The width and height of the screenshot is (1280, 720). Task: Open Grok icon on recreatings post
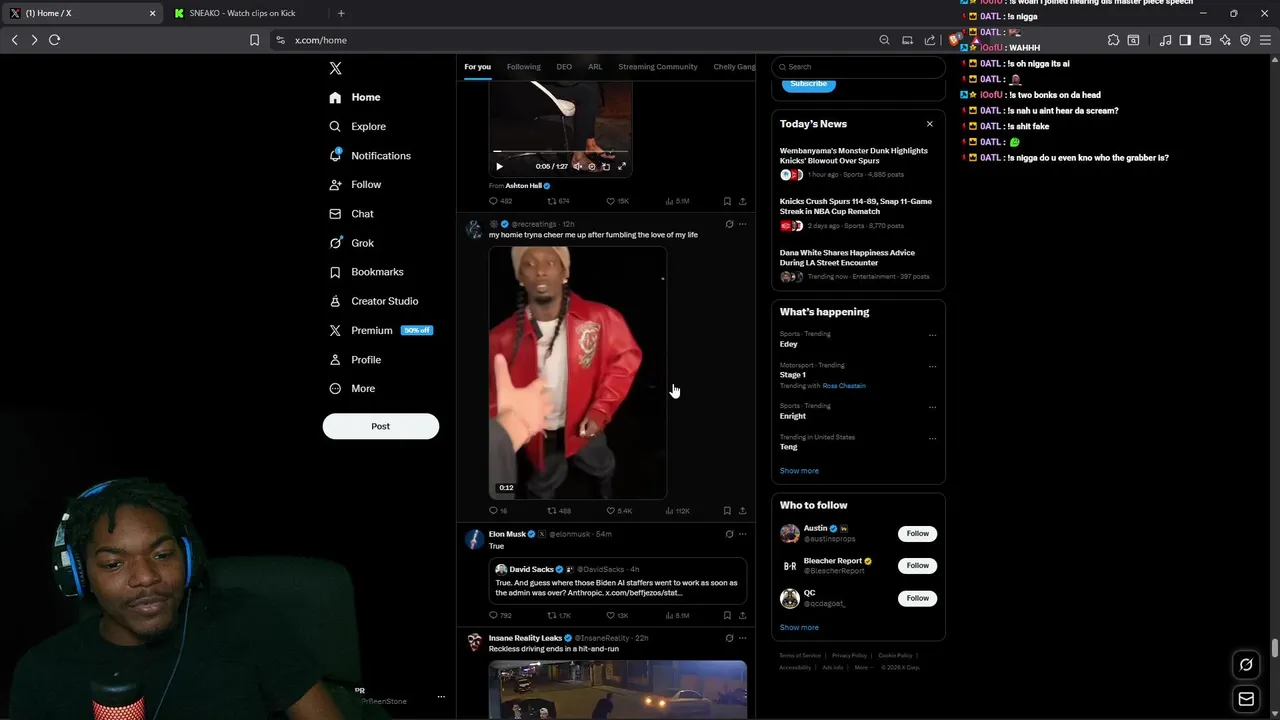click(729, 224)
